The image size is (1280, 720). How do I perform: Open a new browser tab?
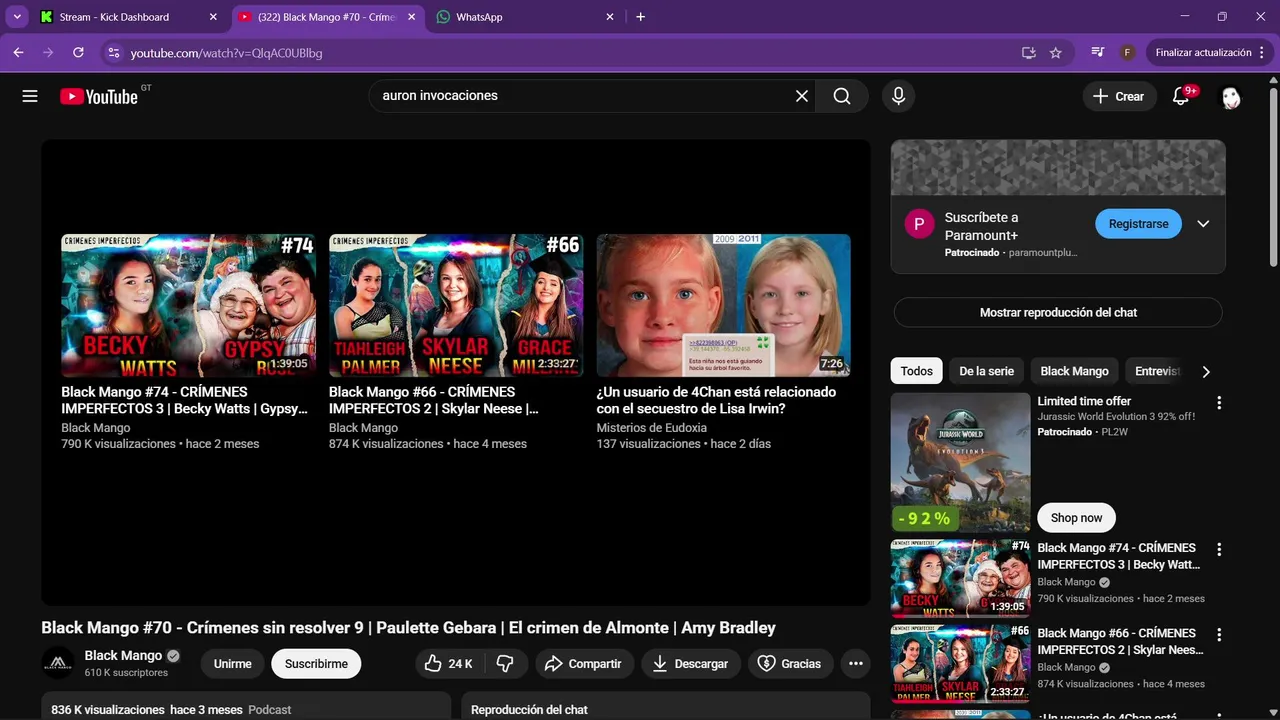click(x=640, y=17)
